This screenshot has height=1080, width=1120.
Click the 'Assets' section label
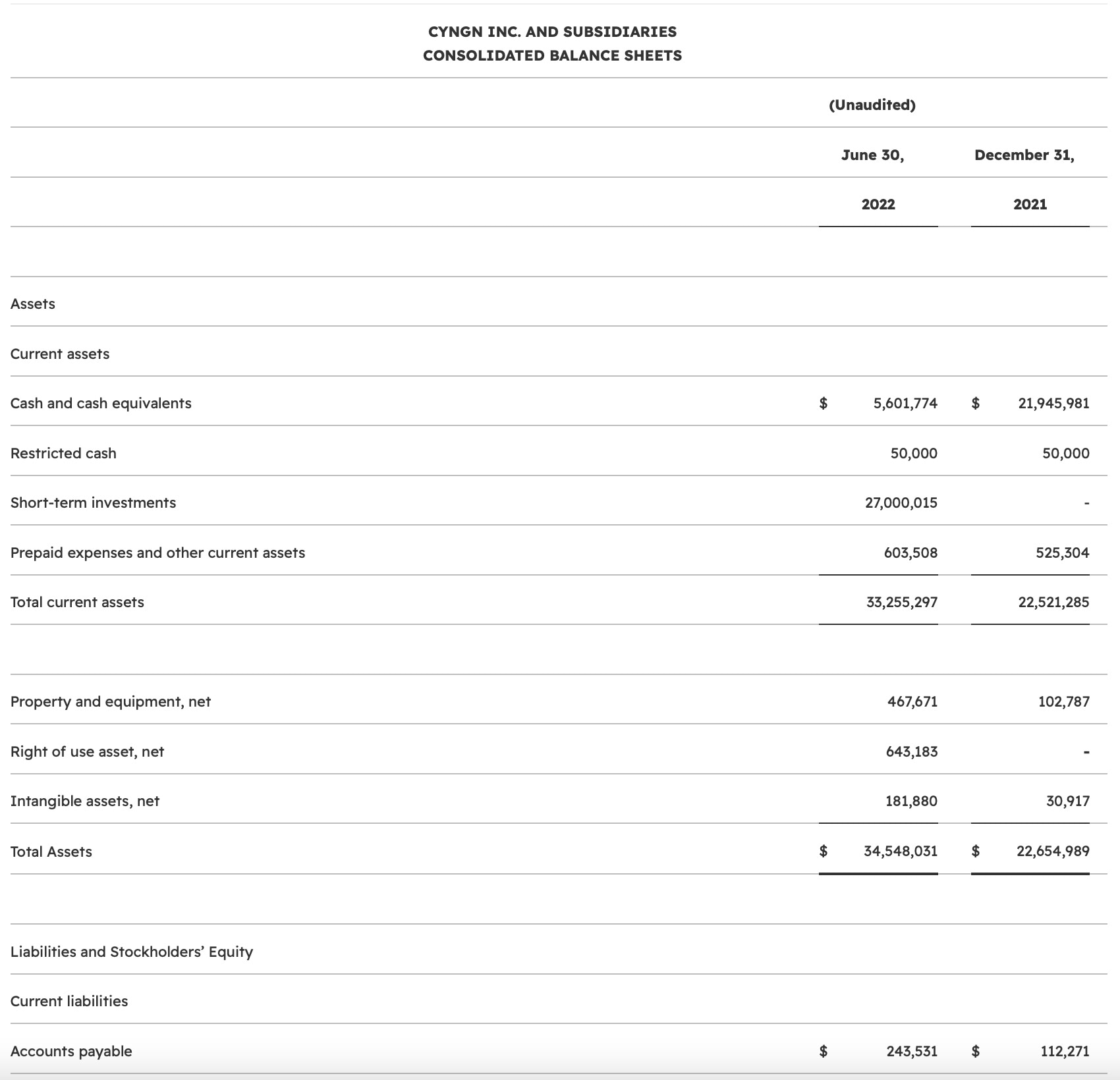33,304
